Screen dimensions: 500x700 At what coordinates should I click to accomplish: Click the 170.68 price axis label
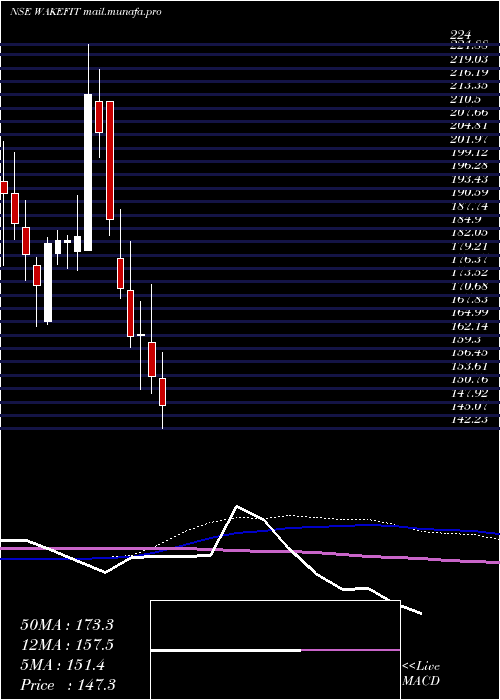[x=469, y=286]
